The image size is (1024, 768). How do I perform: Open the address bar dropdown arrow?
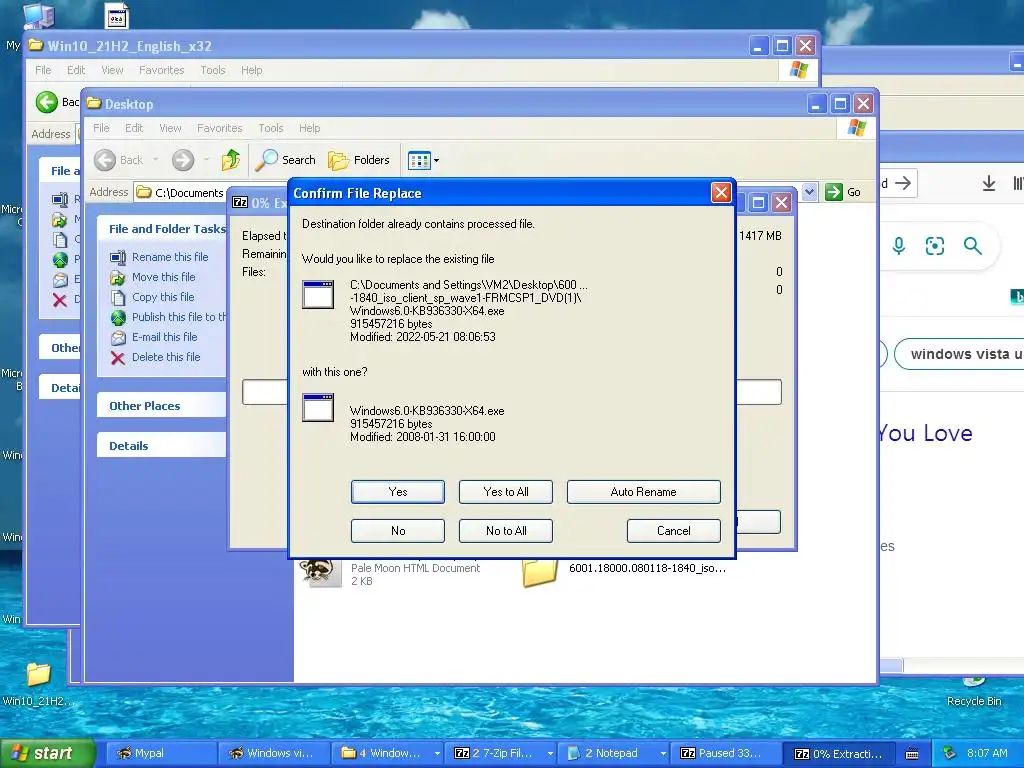(x=809, y=192)
